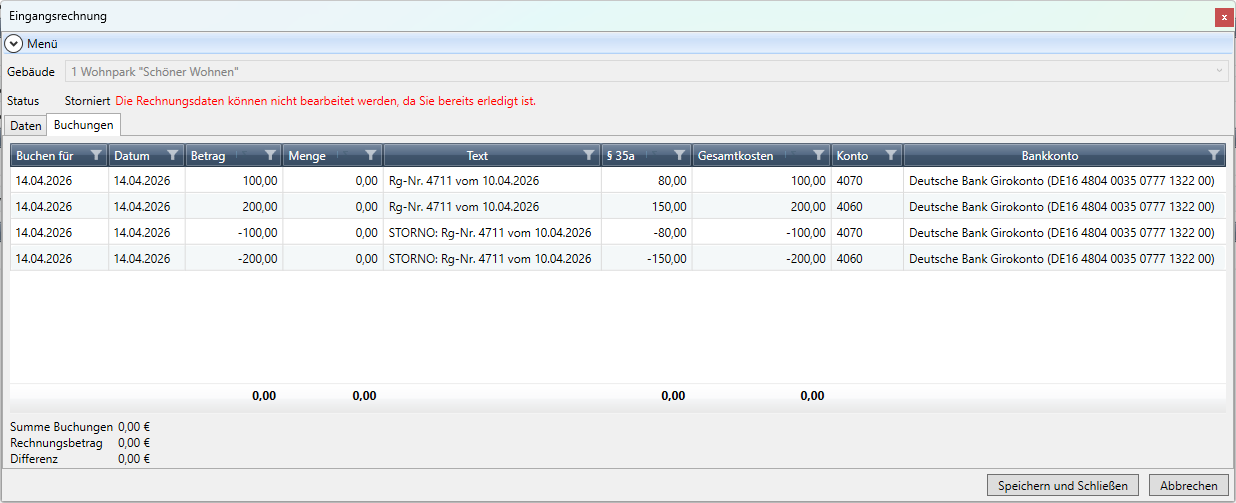Select Betrag cell -200,00

[234, 259]
